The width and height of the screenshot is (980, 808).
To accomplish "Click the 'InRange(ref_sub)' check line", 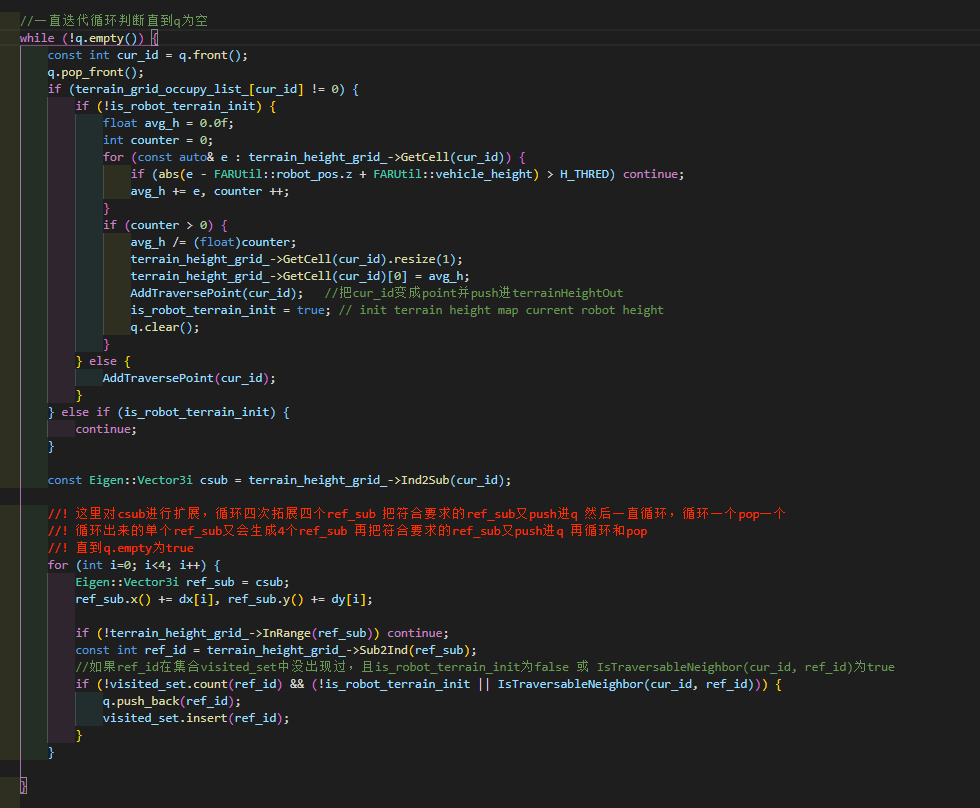I will [262, 633].
